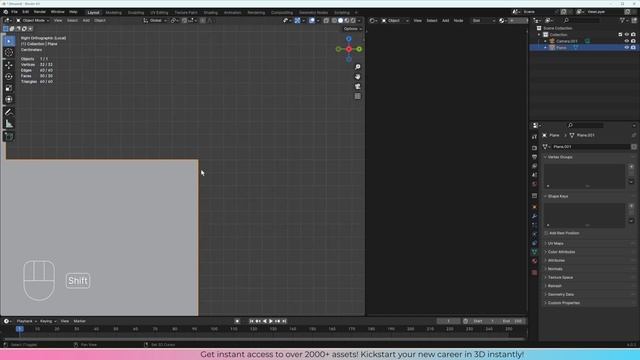Hide Plane in viewport via eye icon
640x360 pixels.
pyautogui.click(x=627, y=48)
